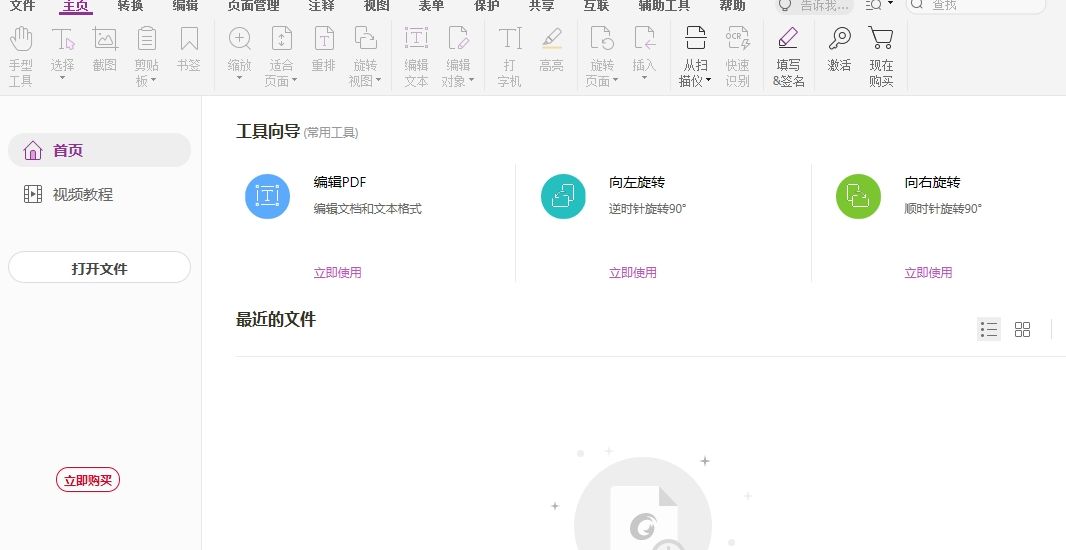Screen dimensions: 1066x550
Task: Open the View (视图) ribbon tab
Action: 377,5
